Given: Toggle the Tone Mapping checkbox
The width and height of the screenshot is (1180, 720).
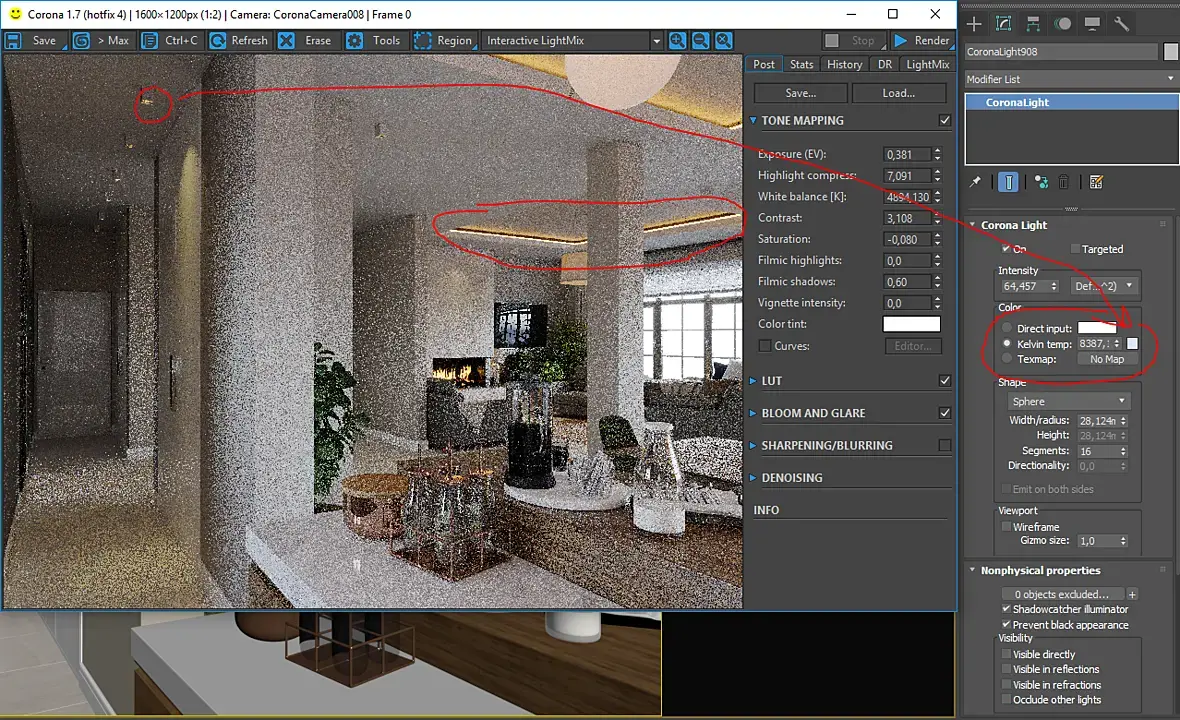Looking at the screenshot, I should (945, 120).
